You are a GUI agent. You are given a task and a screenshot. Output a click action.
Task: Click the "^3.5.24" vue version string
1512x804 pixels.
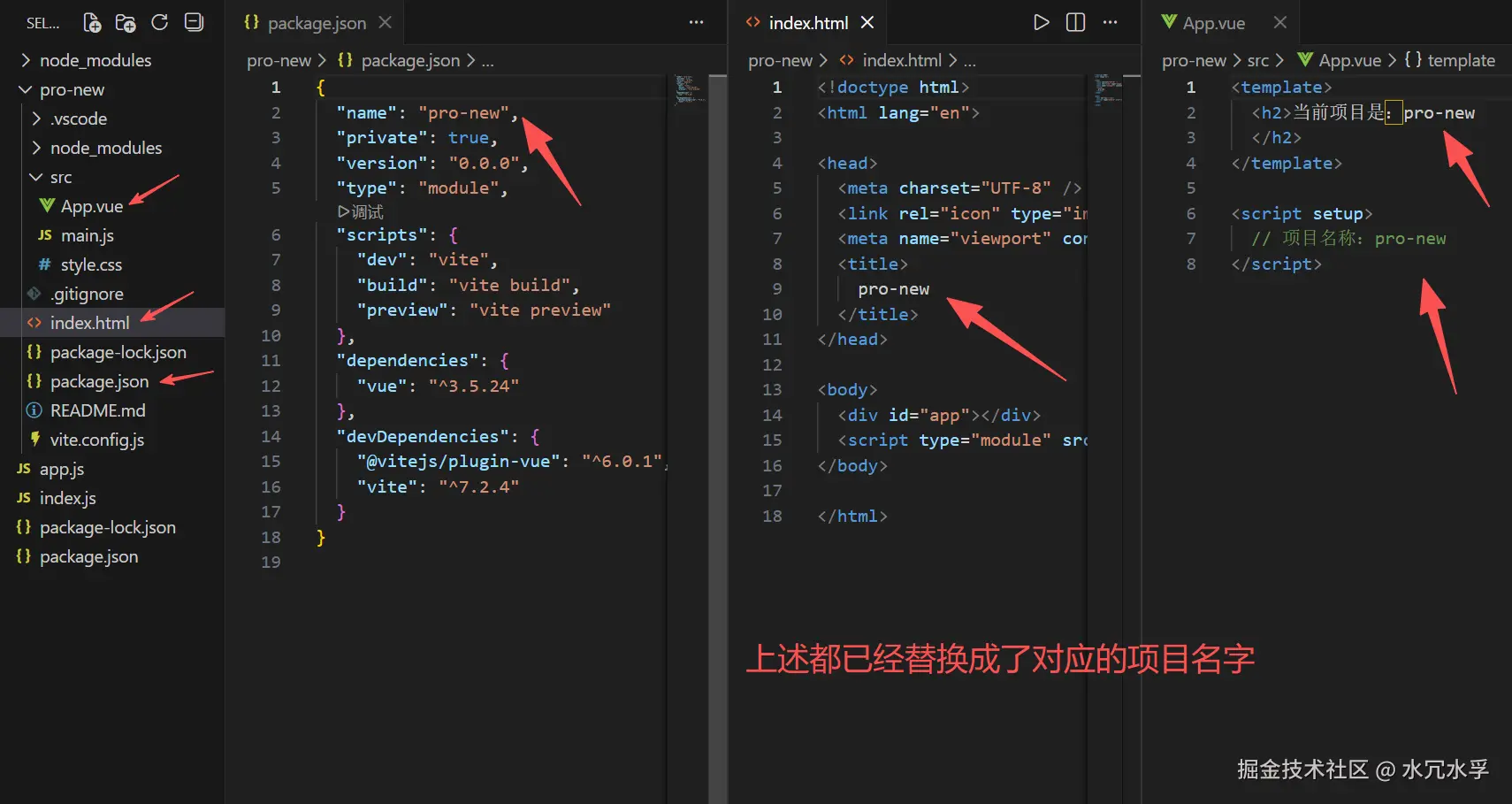tap(474, 386)
